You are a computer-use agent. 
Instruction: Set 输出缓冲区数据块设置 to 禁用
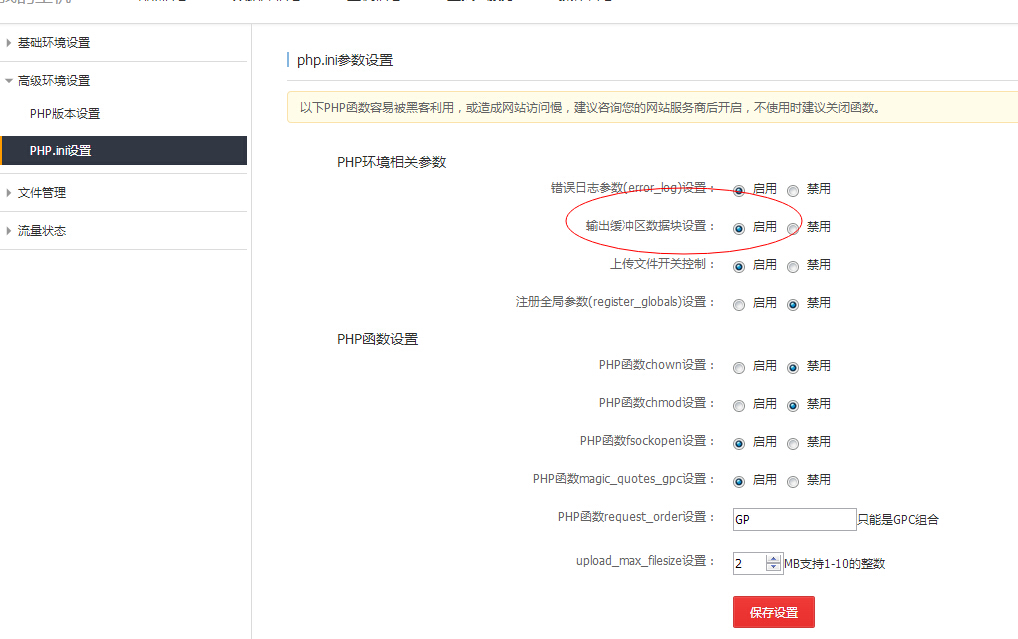793,228
